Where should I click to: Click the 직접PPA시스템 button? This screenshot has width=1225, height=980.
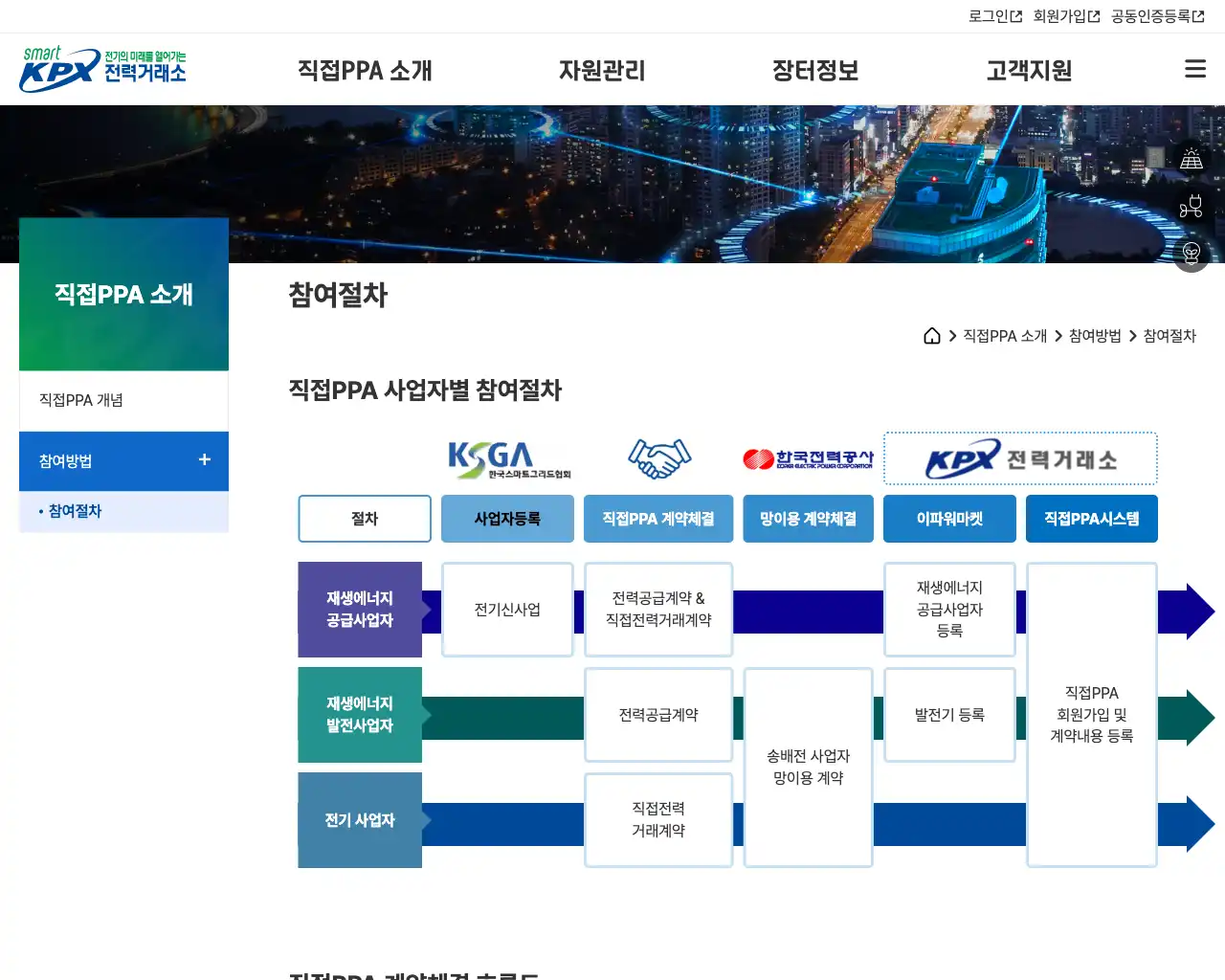tap(1091, 519)
